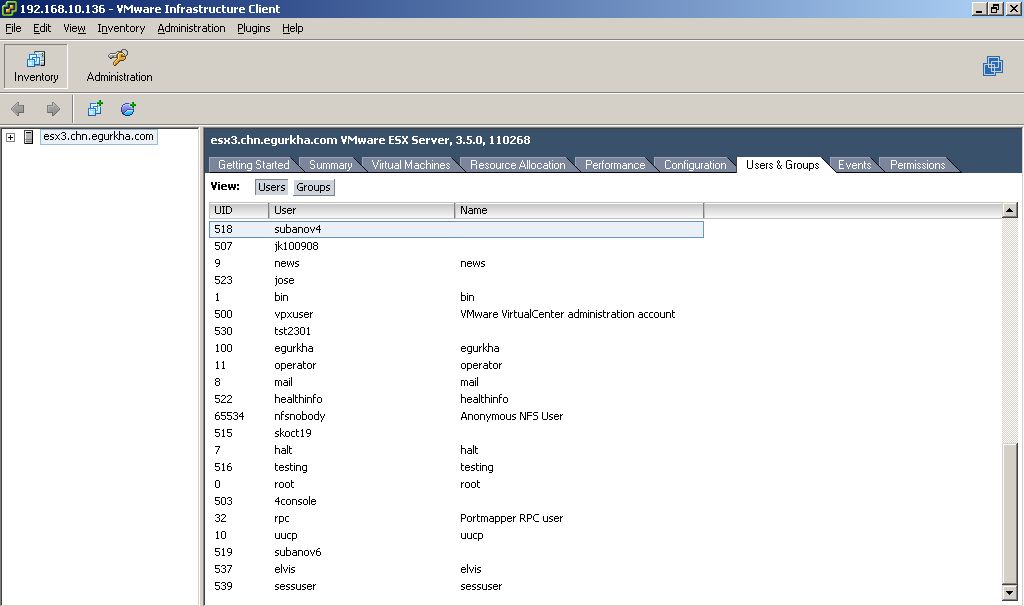The width and height of the screenshot is (1024, 606).
Task: Click the new resource pool toolbar icon
Action: pyautogui.click(x=128, y=108)
